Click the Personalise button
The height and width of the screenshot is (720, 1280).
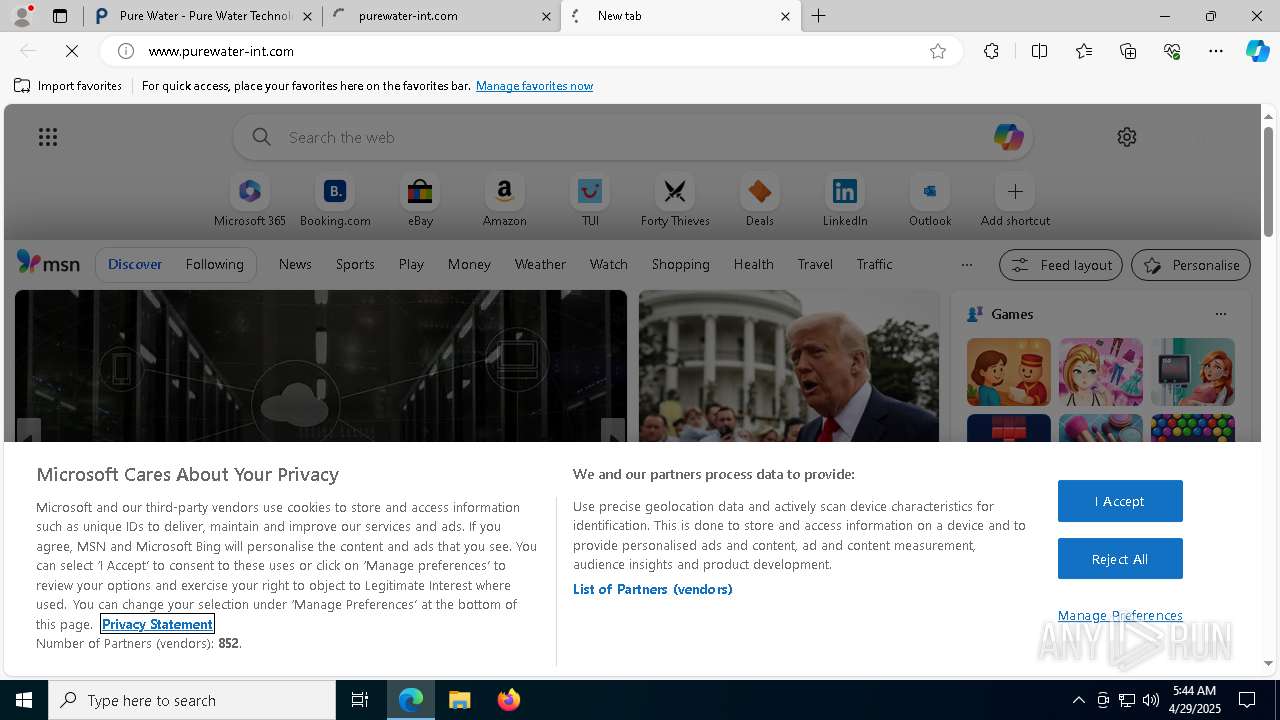click(1190, 265)
